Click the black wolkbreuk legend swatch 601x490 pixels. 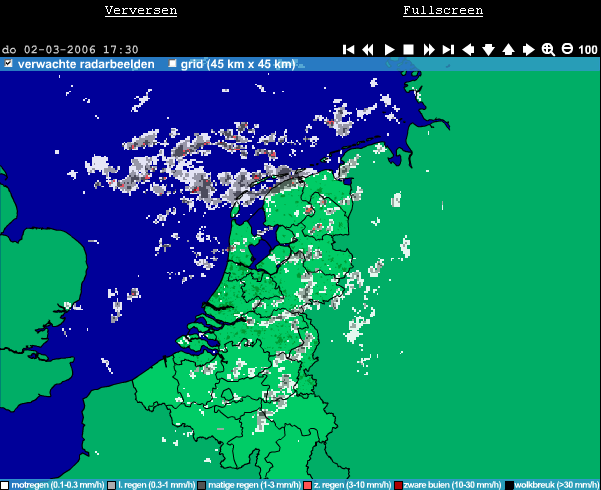tap(509, 485)
